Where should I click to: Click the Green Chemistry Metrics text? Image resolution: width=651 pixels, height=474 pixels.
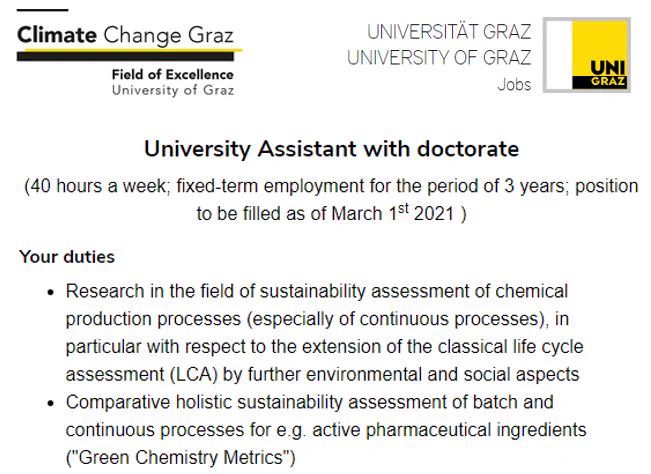pos(181,457)
